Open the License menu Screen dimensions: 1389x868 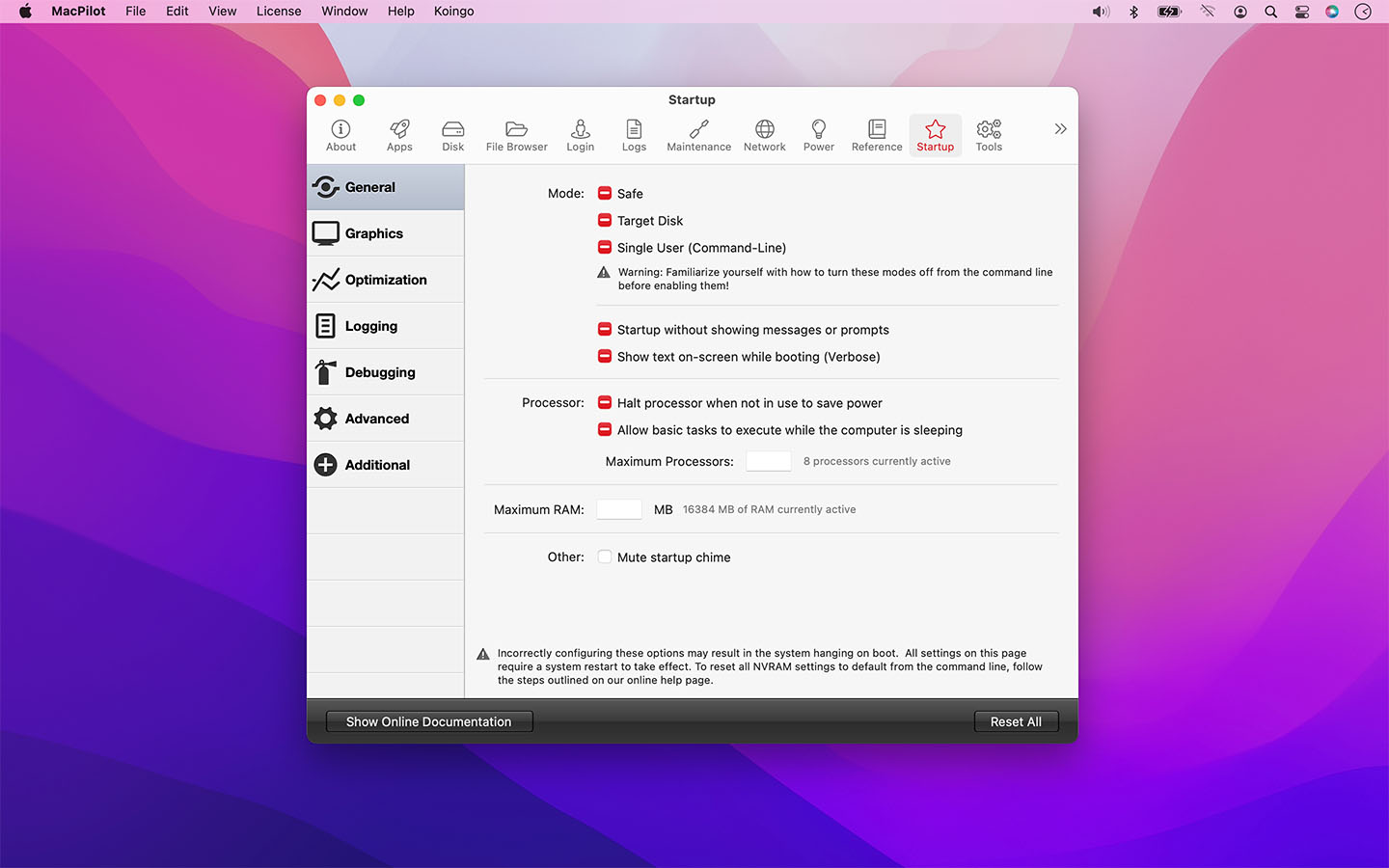[278, 12]
